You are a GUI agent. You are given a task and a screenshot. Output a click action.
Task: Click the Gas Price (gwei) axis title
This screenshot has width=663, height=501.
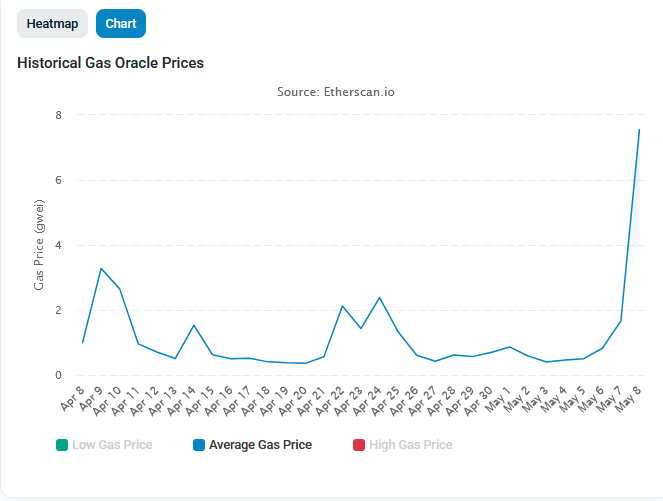(39, 245)
